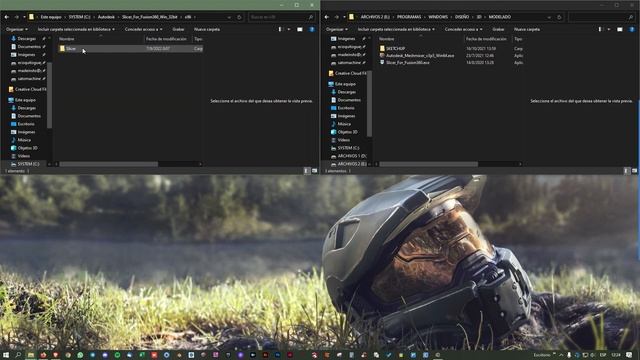The height and width of the screenshot is (360, 640).
Task: Open 'Incluir carpeta seleccionada en biblioteca' in right window
Action: coord(396,29)
